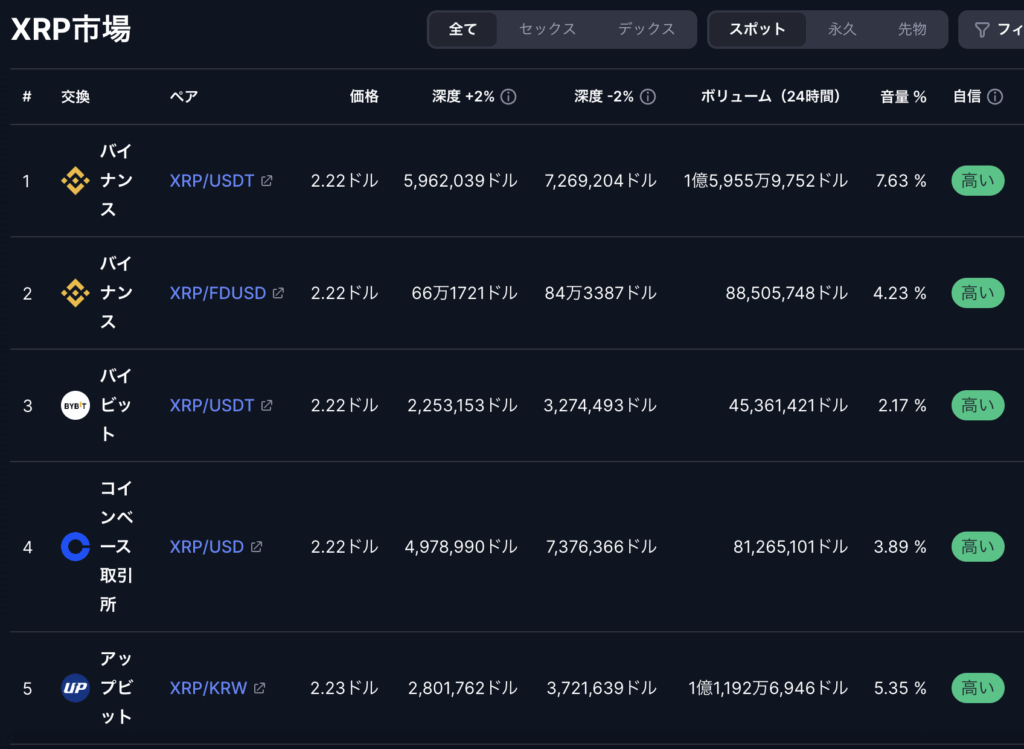Viewport: 1024px width, 749px height.
Task: Open external link icon beside XRP/KRW
Action: (259, 688)
